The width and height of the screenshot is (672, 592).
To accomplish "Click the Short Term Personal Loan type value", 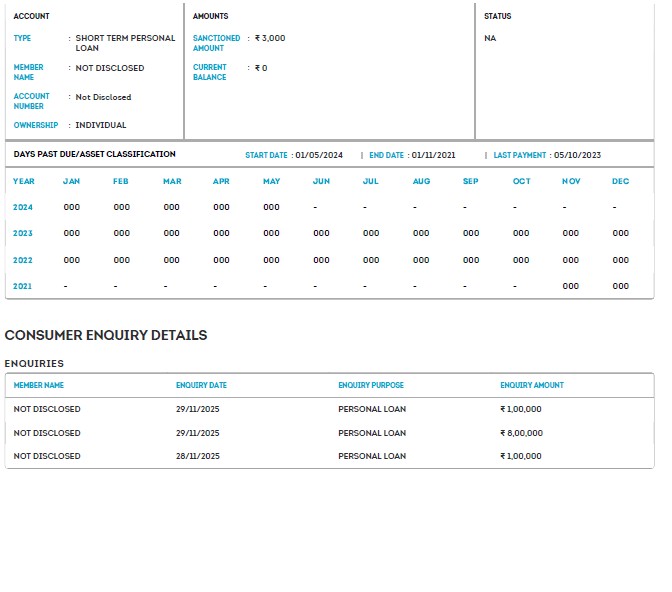I will point(125,43).
